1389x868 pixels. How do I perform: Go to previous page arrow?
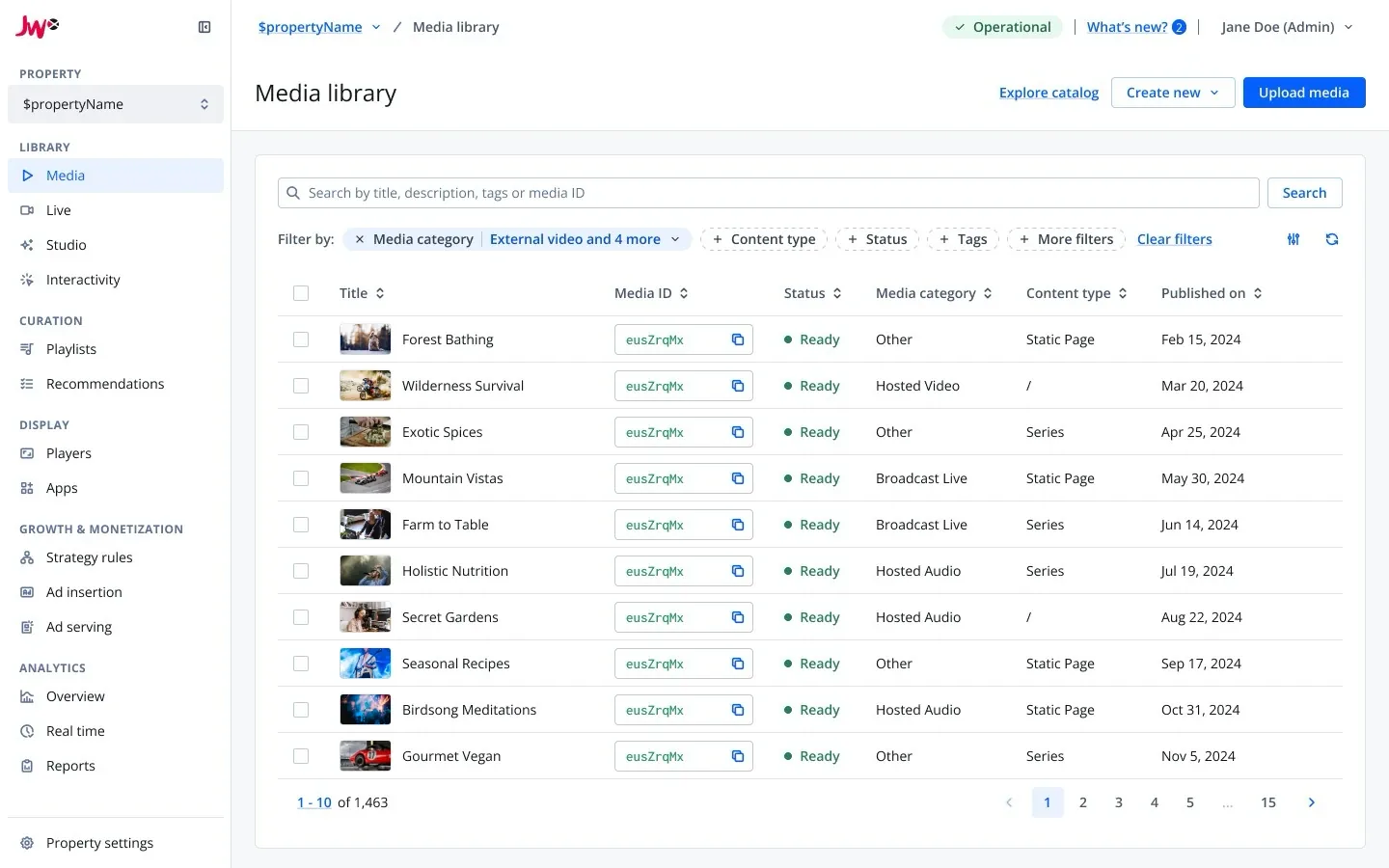tap(1009, 802)
